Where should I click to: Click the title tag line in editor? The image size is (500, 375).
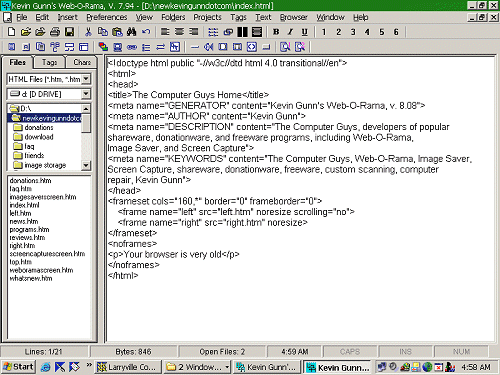pos(188,95)
